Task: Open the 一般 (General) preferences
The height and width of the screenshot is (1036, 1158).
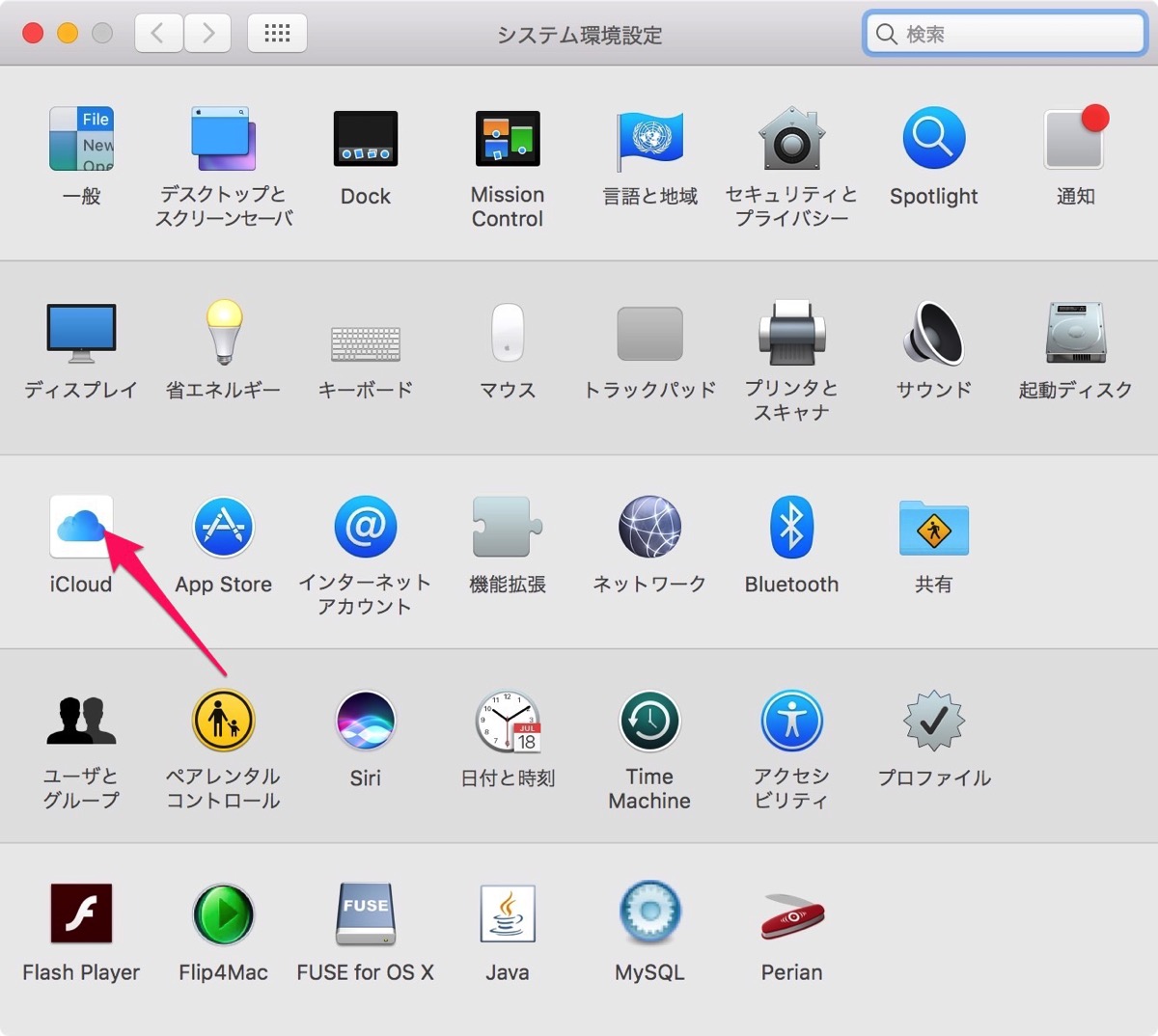Action: click(81, 140)
